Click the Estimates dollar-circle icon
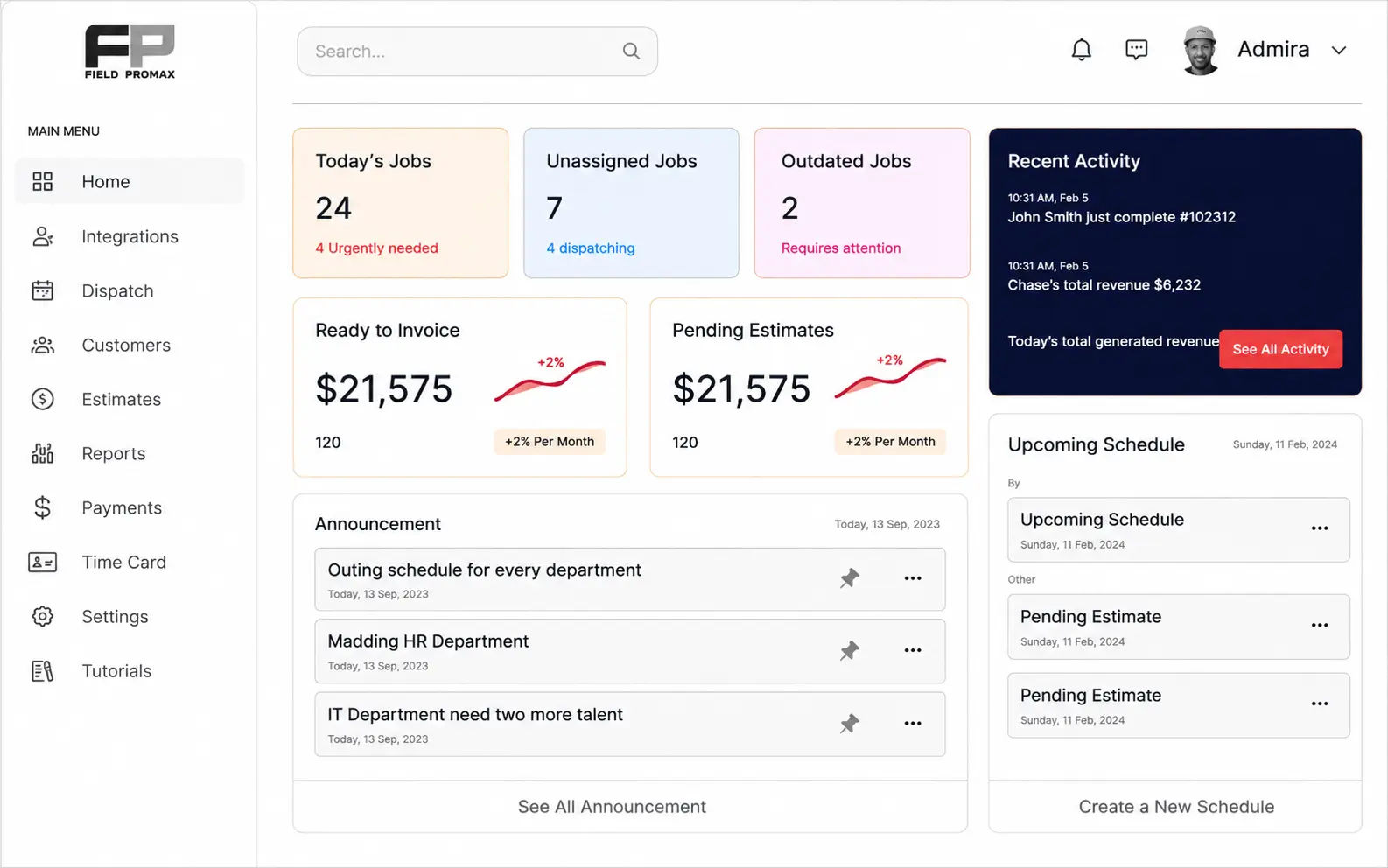Screen dimensions: 1388x868 point(42,399)
